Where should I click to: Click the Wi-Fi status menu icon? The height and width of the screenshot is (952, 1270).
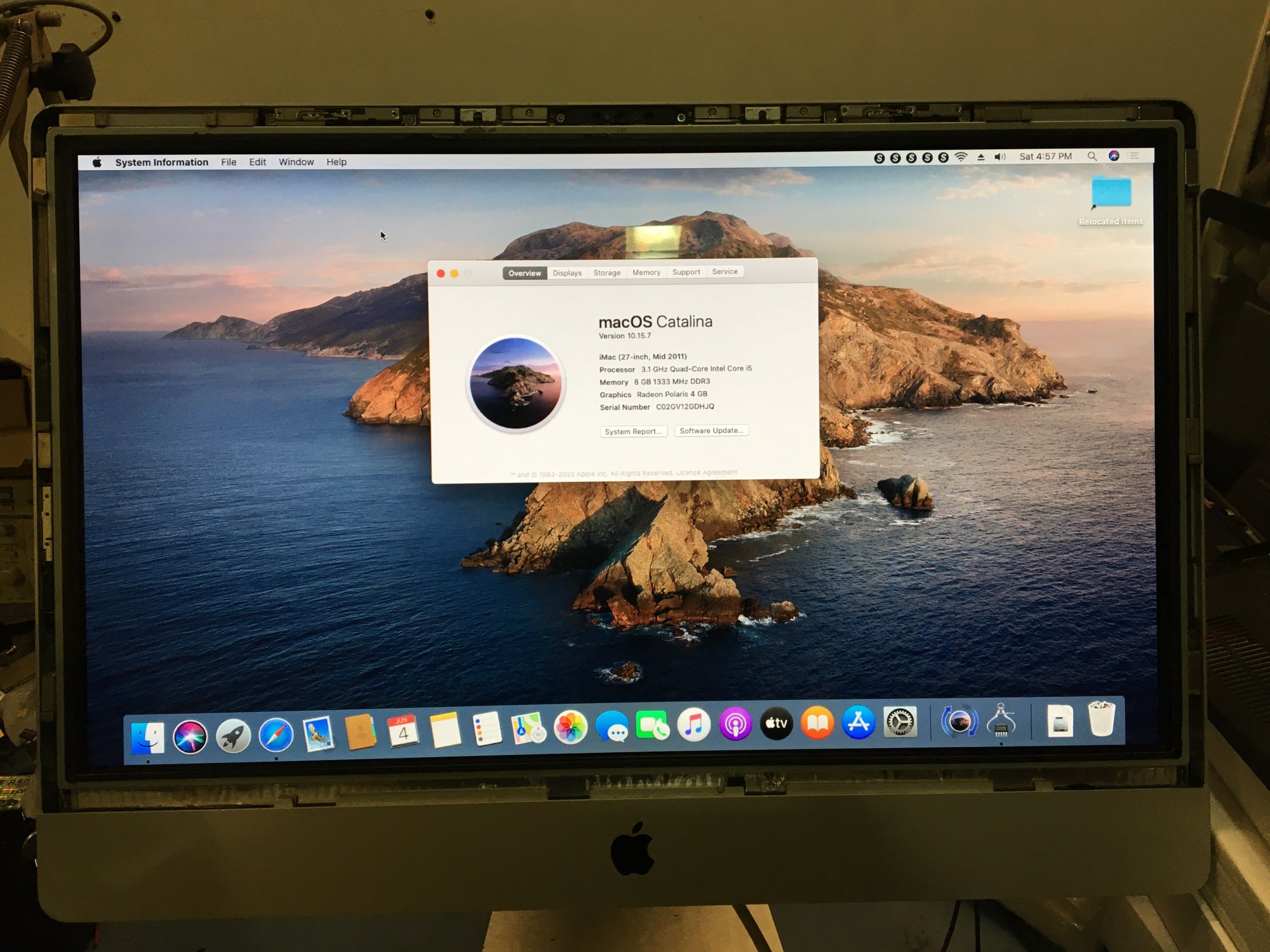961,157
